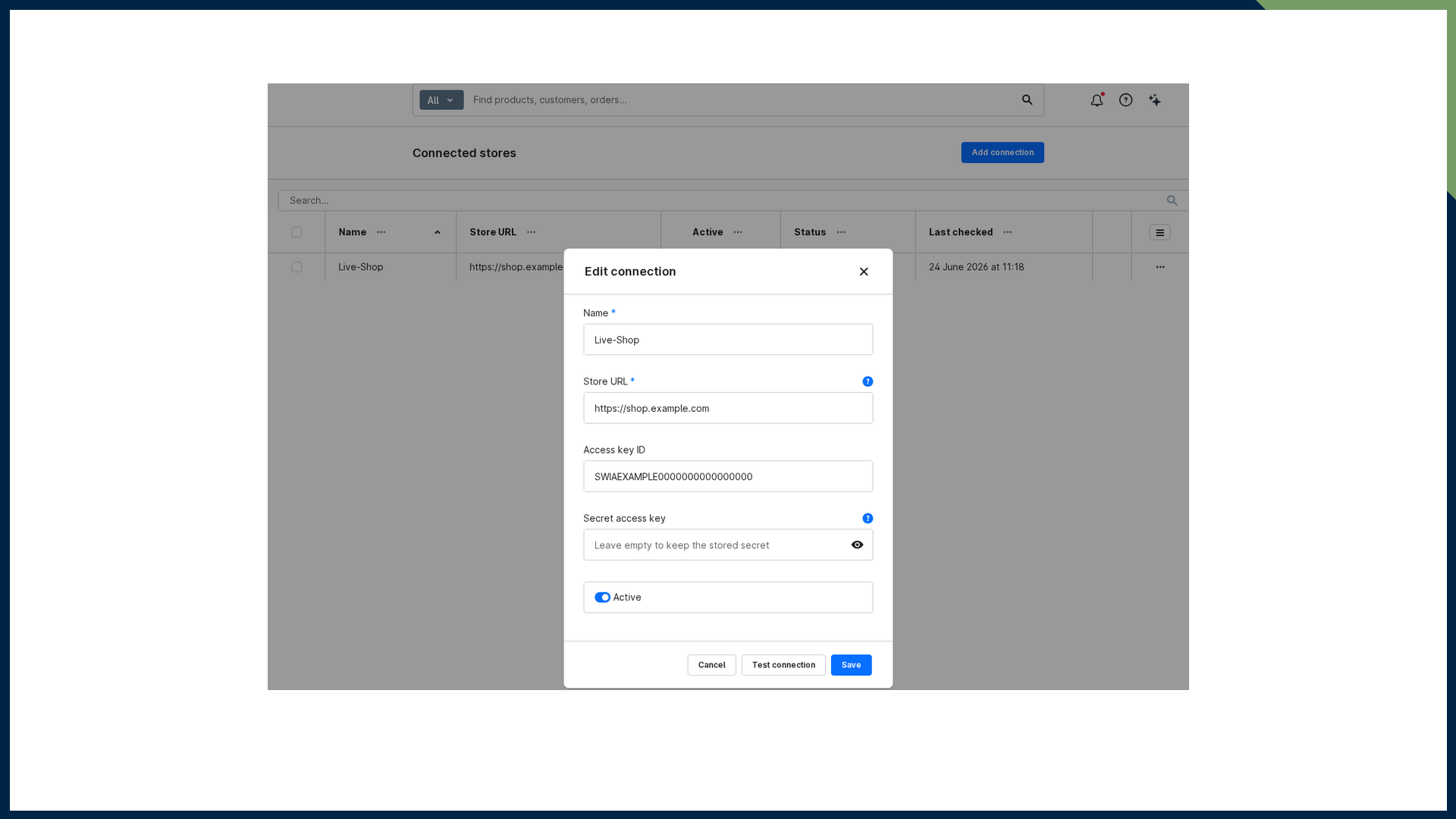Click the Connected stores heading

pyautogui.click(x=464, y=153)
